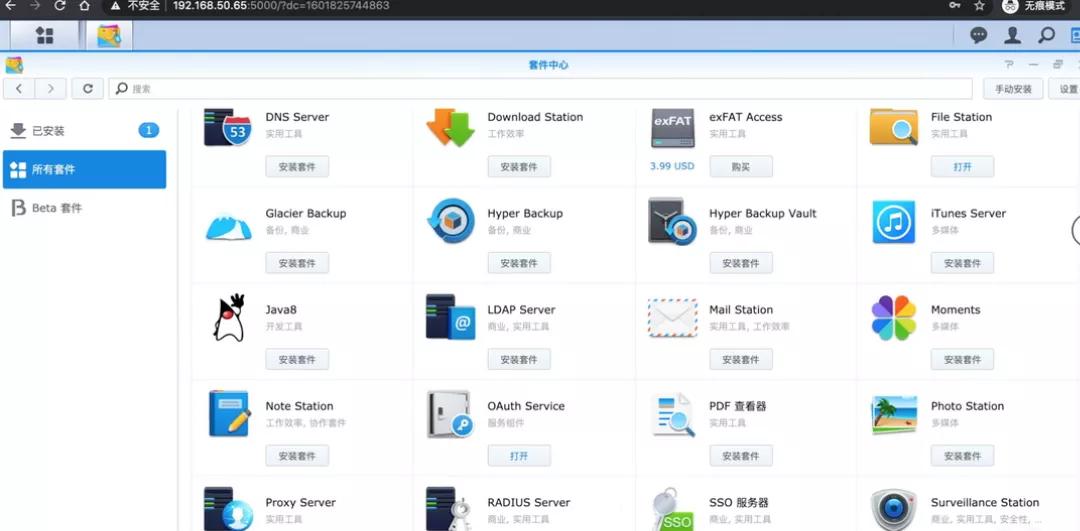Click the browser saved passwords key icon

(x=955, y=6)
